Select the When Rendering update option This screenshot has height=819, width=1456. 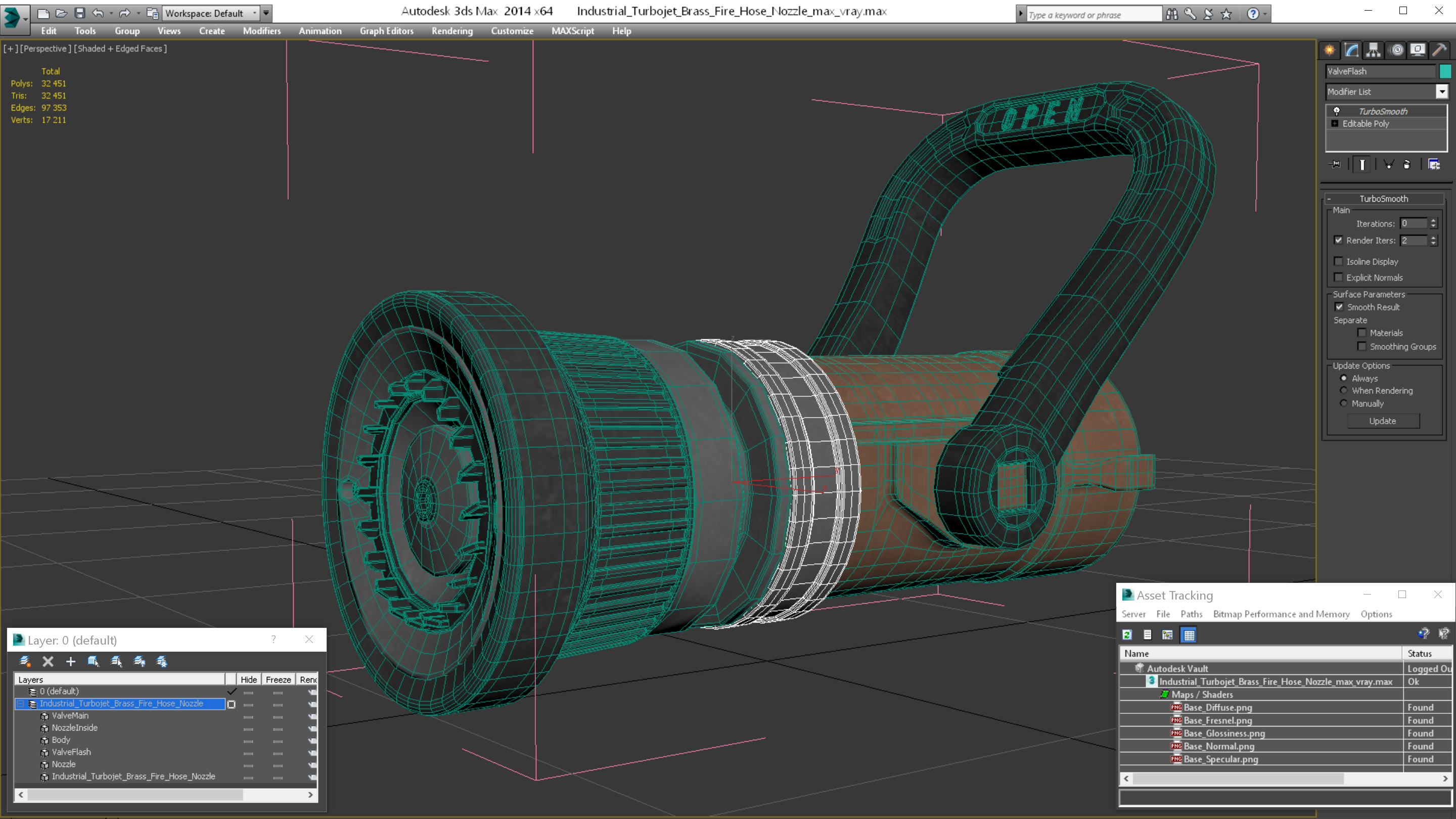[x=1344, y=391]
